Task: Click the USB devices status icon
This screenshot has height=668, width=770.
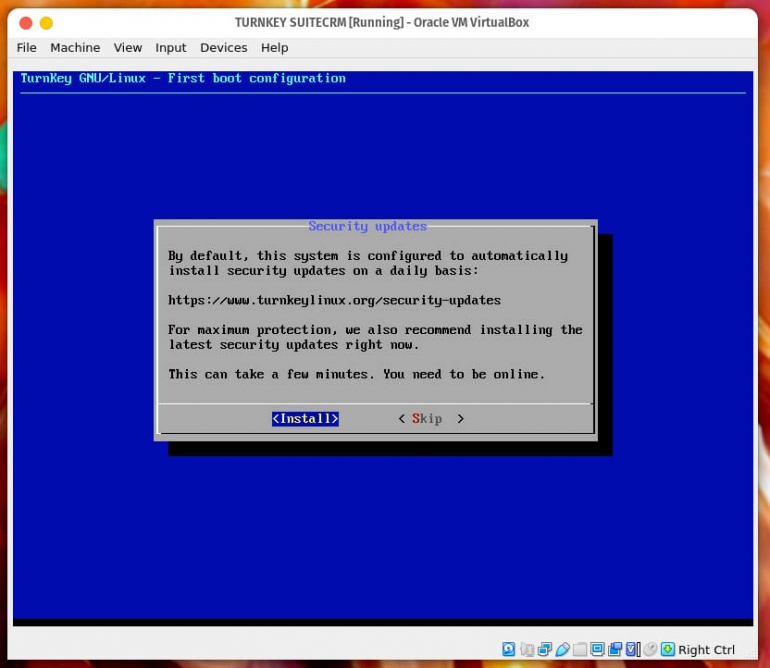Action: 562,649
